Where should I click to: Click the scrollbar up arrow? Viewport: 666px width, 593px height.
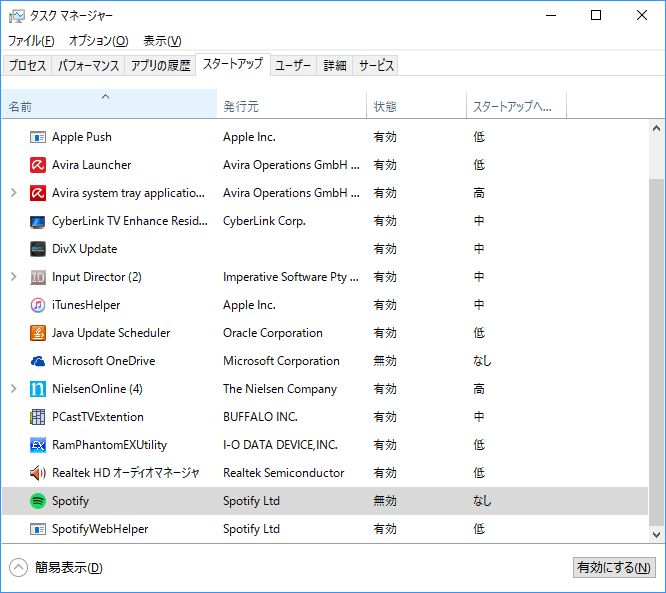656,128
